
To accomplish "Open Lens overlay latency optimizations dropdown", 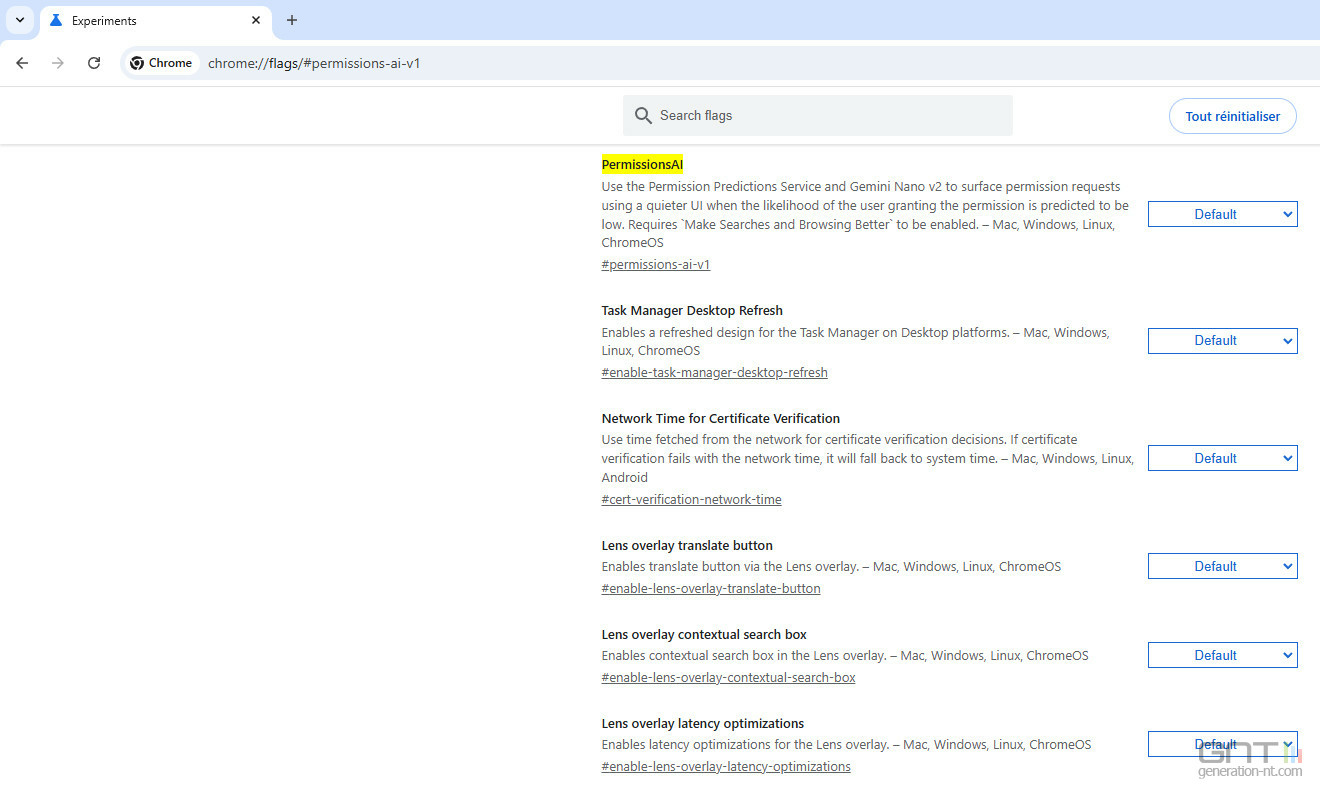I will (x=1222, y=744).
